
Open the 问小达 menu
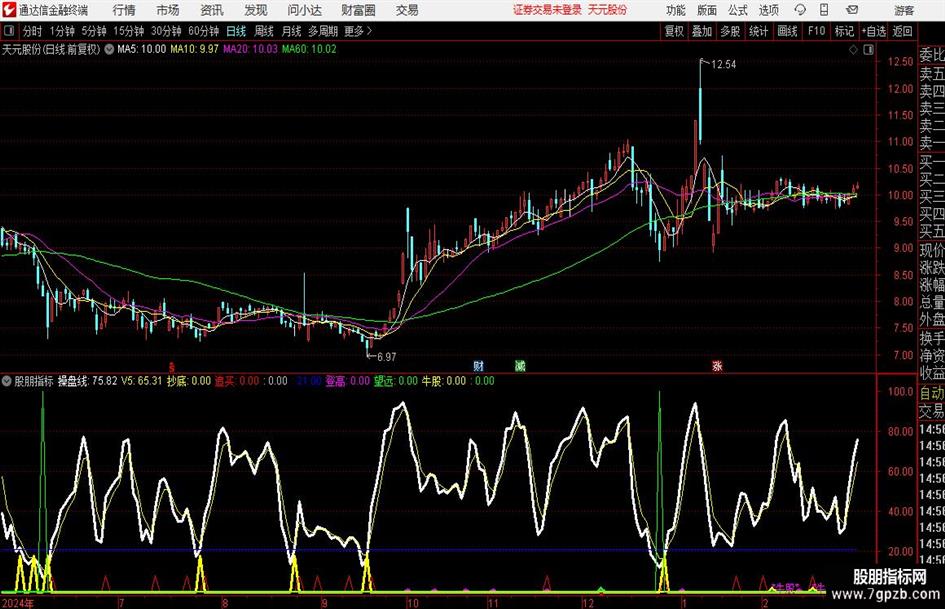pyautogui.click(x=305, y=10)
